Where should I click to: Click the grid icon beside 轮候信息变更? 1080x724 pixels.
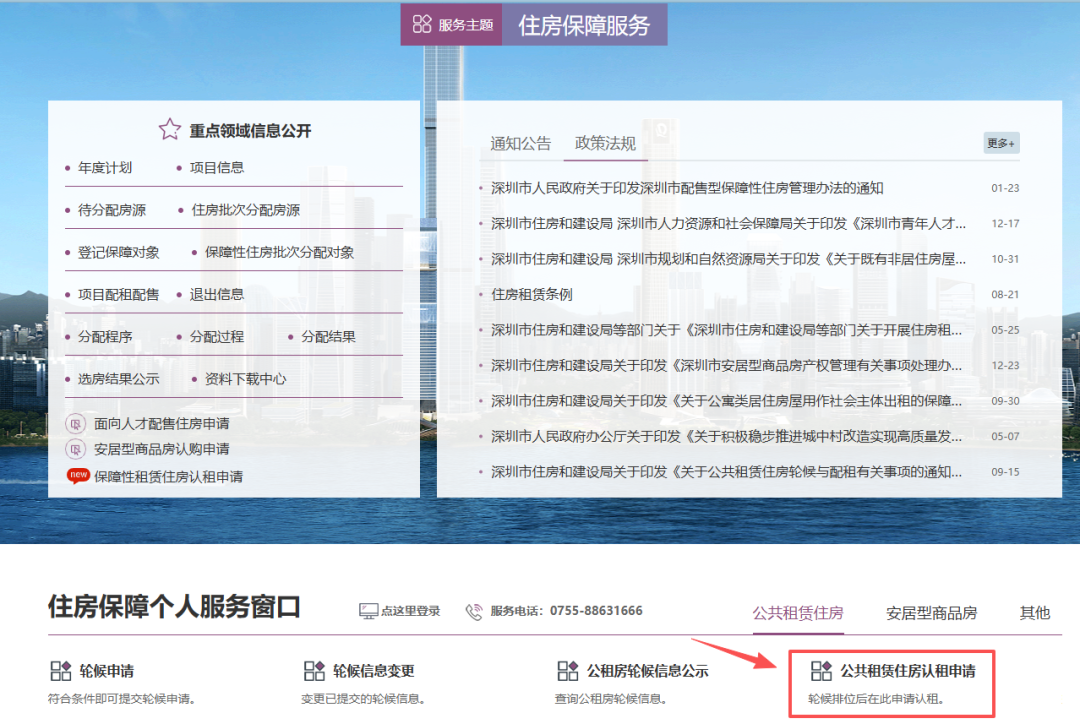[314, 670]
